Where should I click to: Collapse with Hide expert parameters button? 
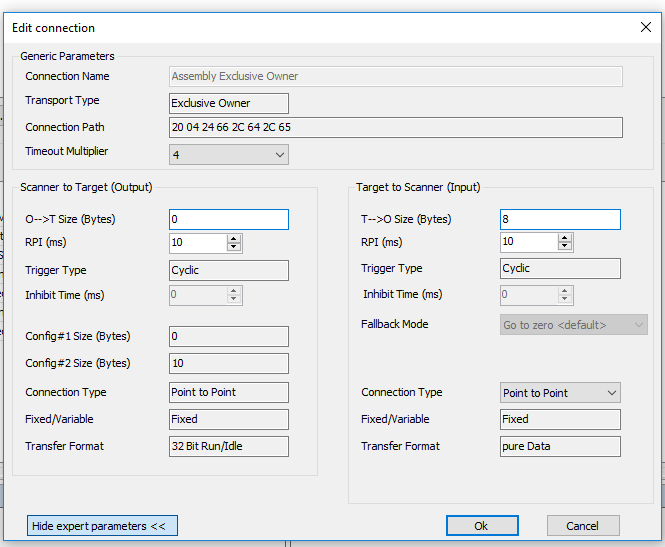click(102, 526)
